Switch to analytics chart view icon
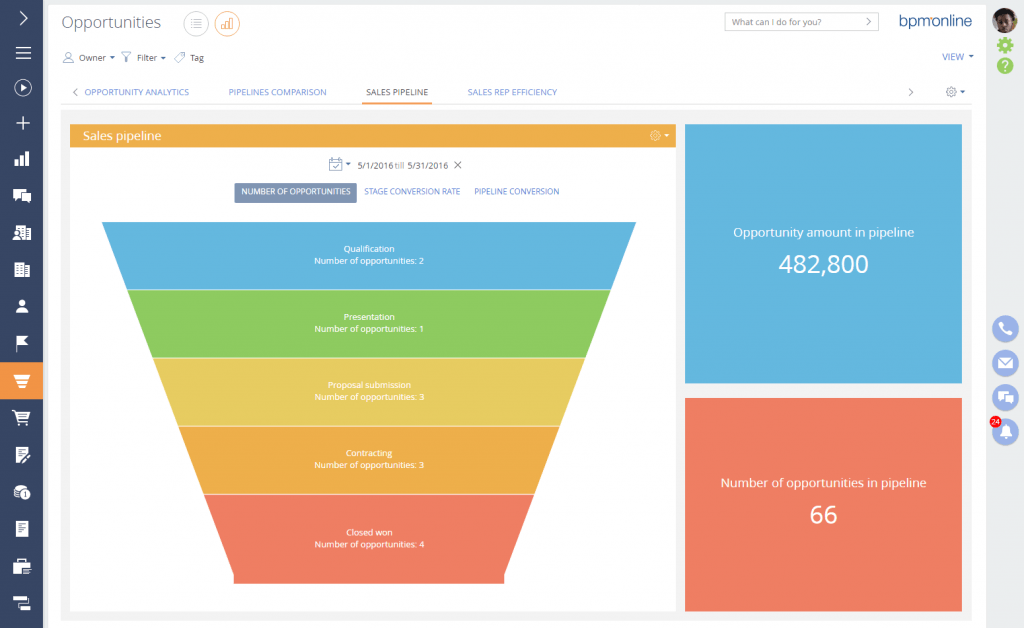 point(227,24)
